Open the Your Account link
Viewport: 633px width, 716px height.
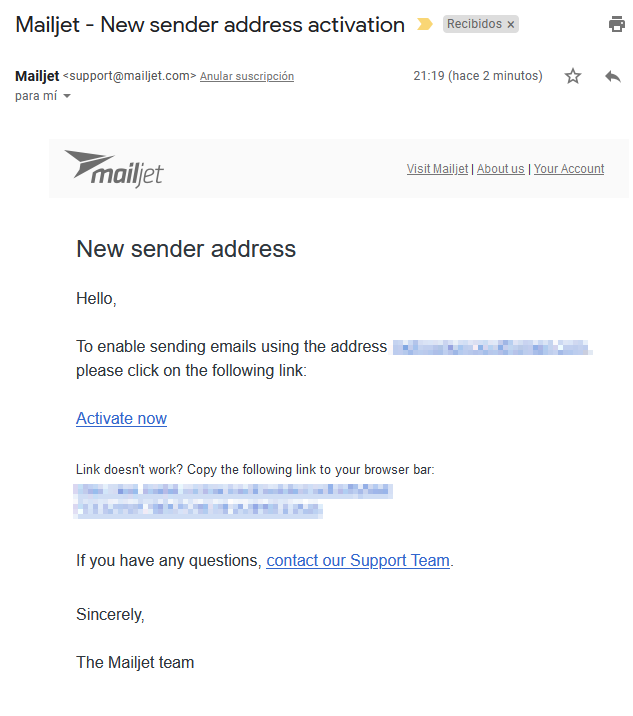click(x=569, y=169)
